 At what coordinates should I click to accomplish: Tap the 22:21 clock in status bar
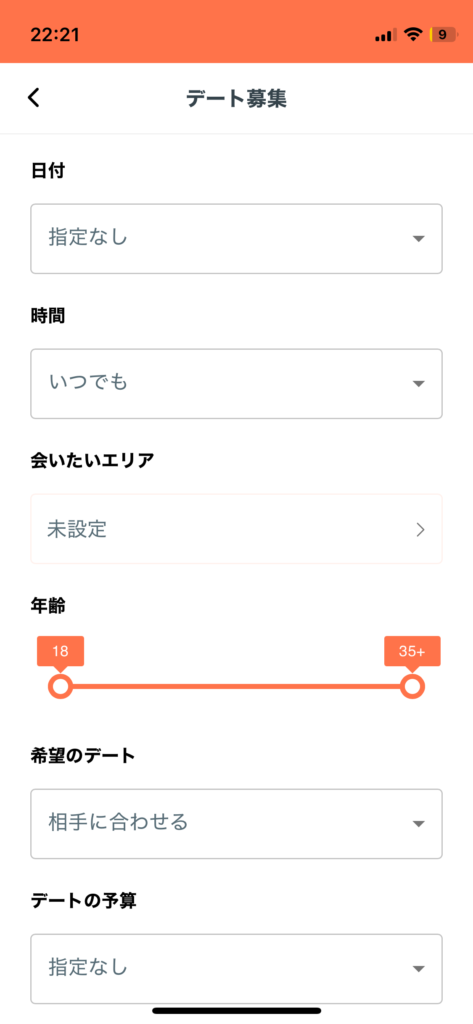click(55, 35)
